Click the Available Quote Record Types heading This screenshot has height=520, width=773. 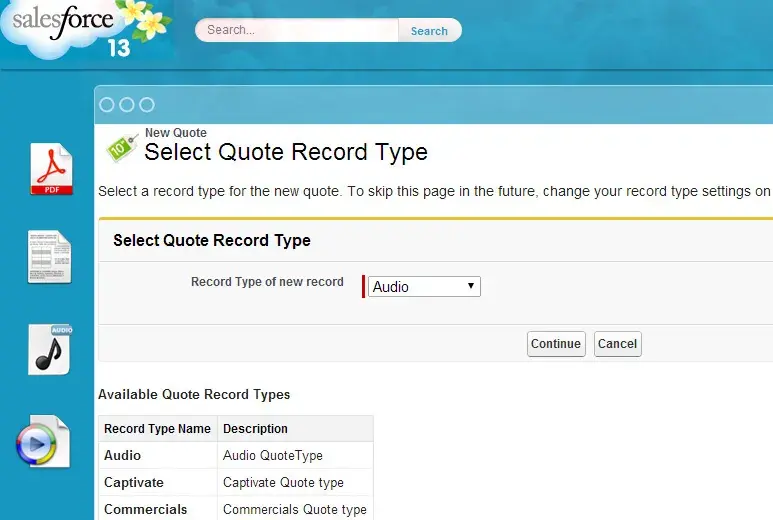click(x=194, y=395)
